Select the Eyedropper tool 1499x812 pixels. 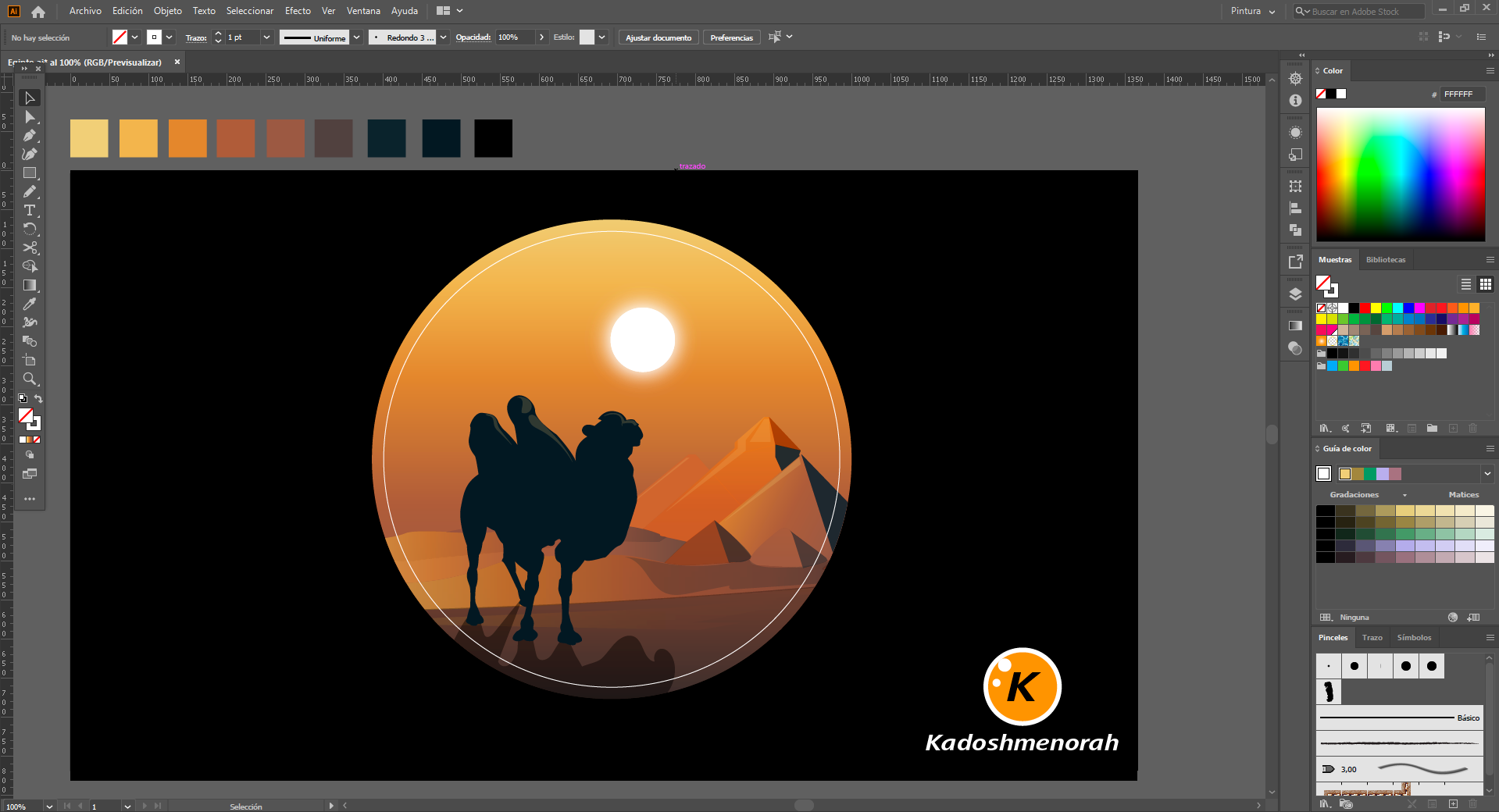click(x=30, y=304)
